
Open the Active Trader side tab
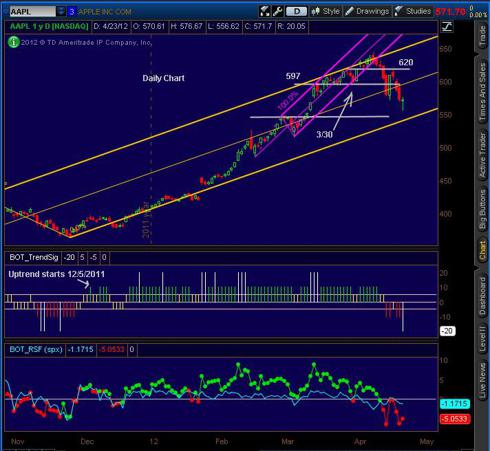483,155
